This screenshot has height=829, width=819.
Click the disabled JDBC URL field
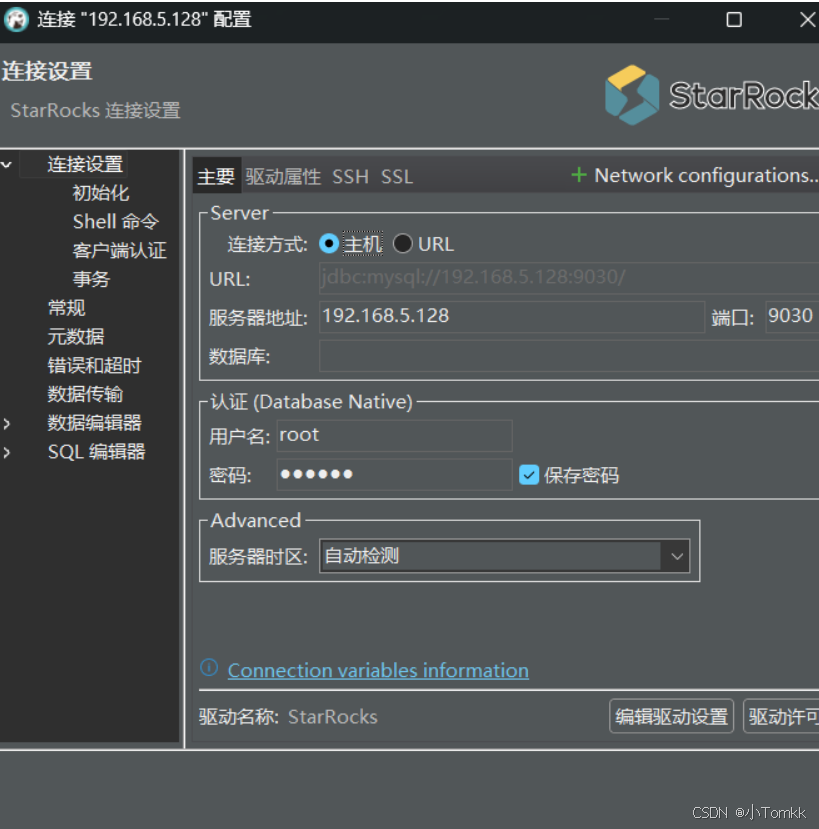569,278
